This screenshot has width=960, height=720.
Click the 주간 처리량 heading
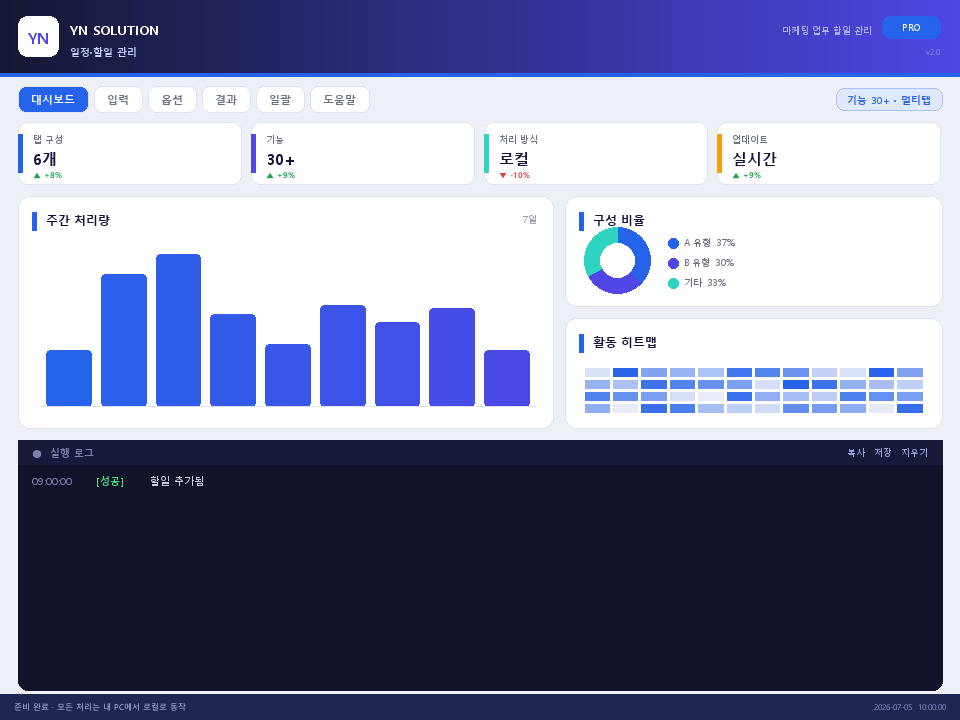pos(78,220)
